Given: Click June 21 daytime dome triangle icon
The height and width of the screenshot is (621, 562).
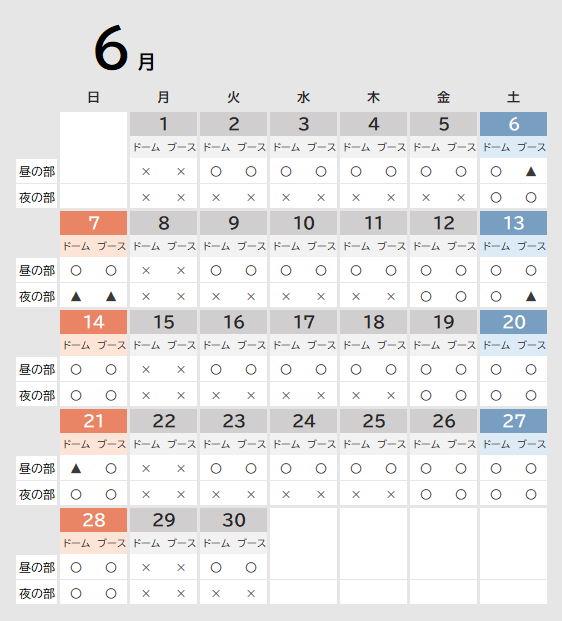Looking at the screenshot, I should pyautogui.click(x=76, y=469).
